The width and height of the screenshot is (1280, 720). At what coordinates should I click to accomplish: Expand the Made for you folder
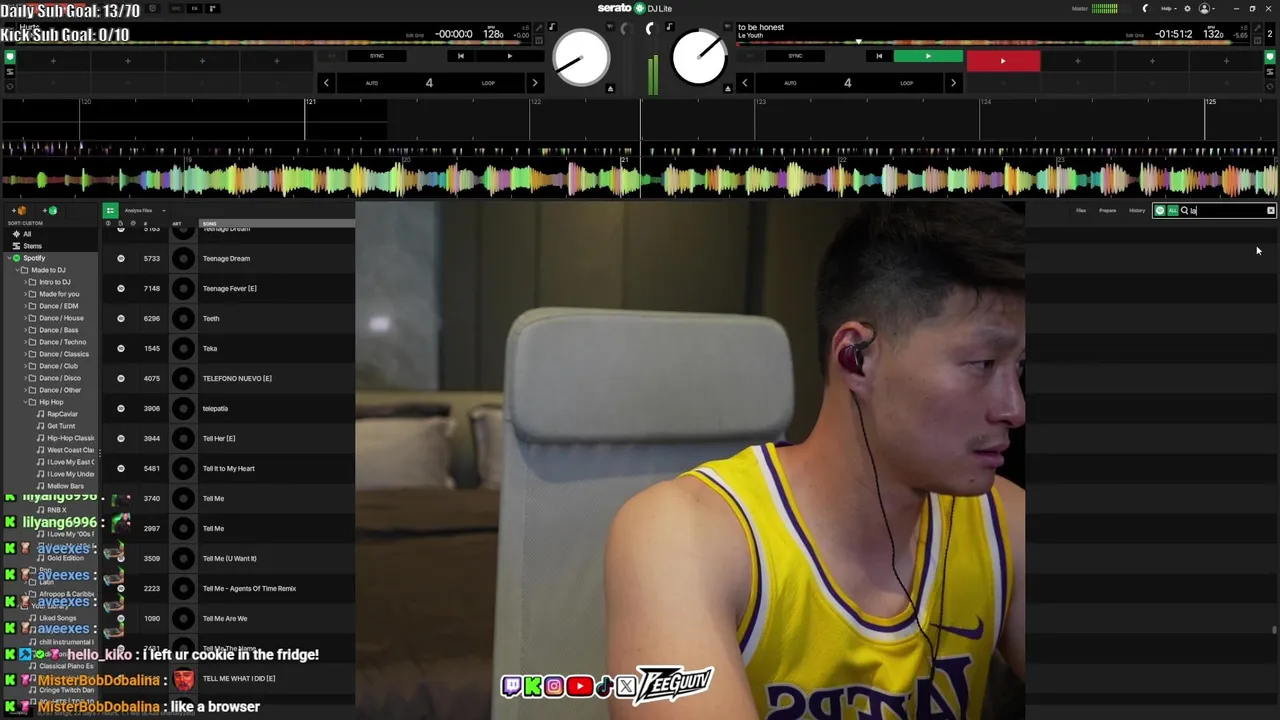pyautogui.click(x=25, y=294)
